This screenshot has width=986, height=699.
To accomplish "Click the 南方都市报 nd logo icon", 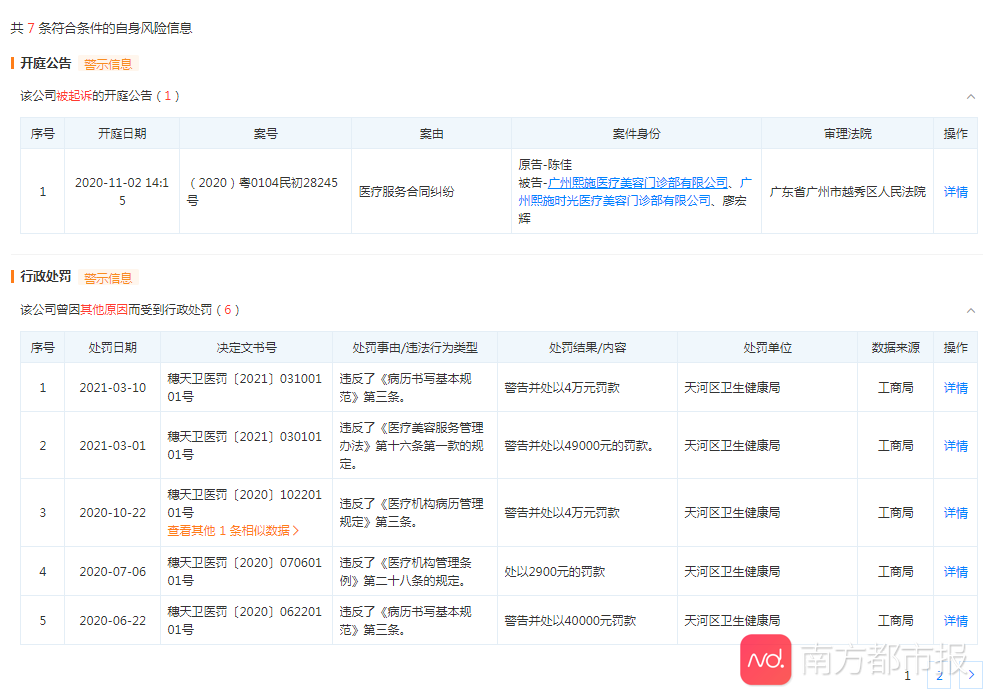I will 766,659.
